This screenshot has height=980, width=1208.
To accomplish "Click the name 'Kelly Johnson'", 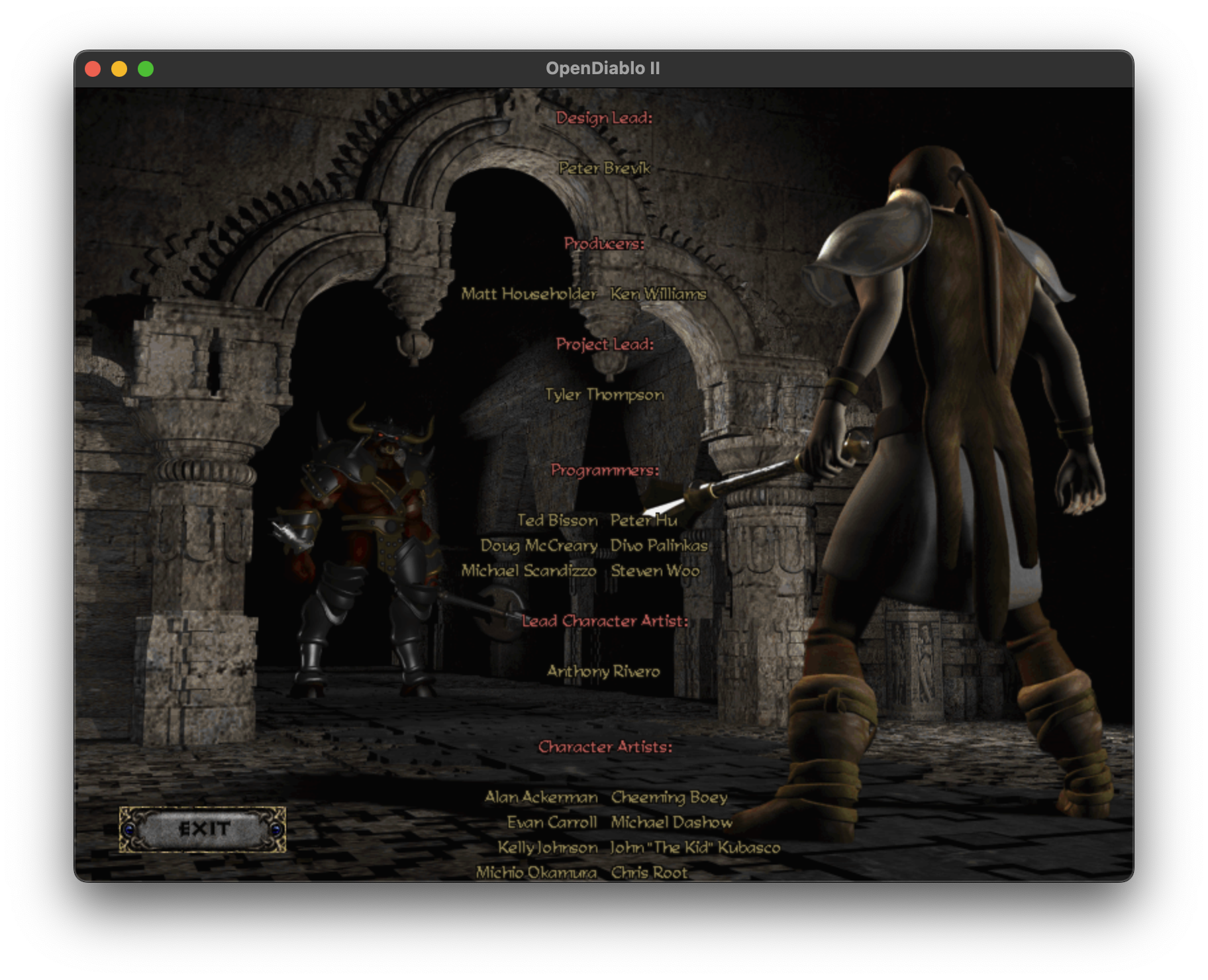I will point(548,848).
